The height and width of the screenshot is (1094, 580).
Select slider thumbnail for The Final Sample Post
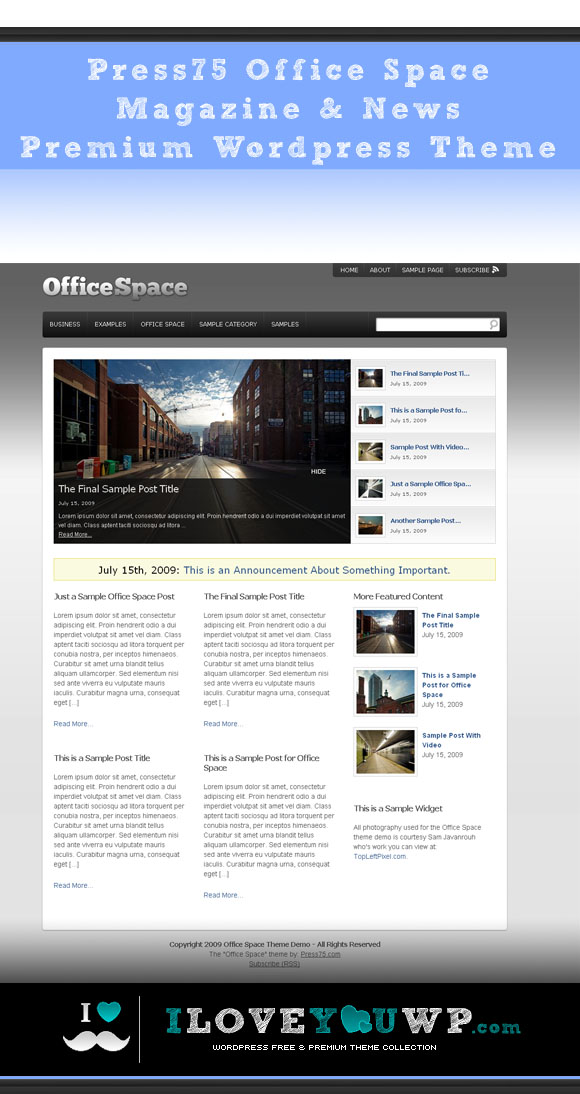[371, 378]
